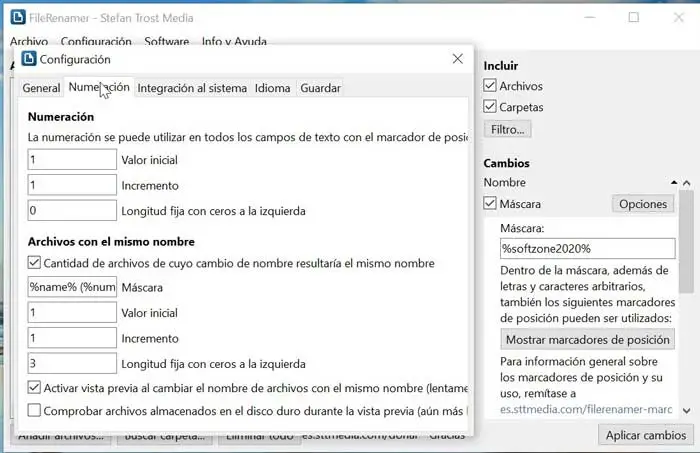Close the Configuración dialog
The height and width of the screenshot is (453, 700).
pos(458,59)
